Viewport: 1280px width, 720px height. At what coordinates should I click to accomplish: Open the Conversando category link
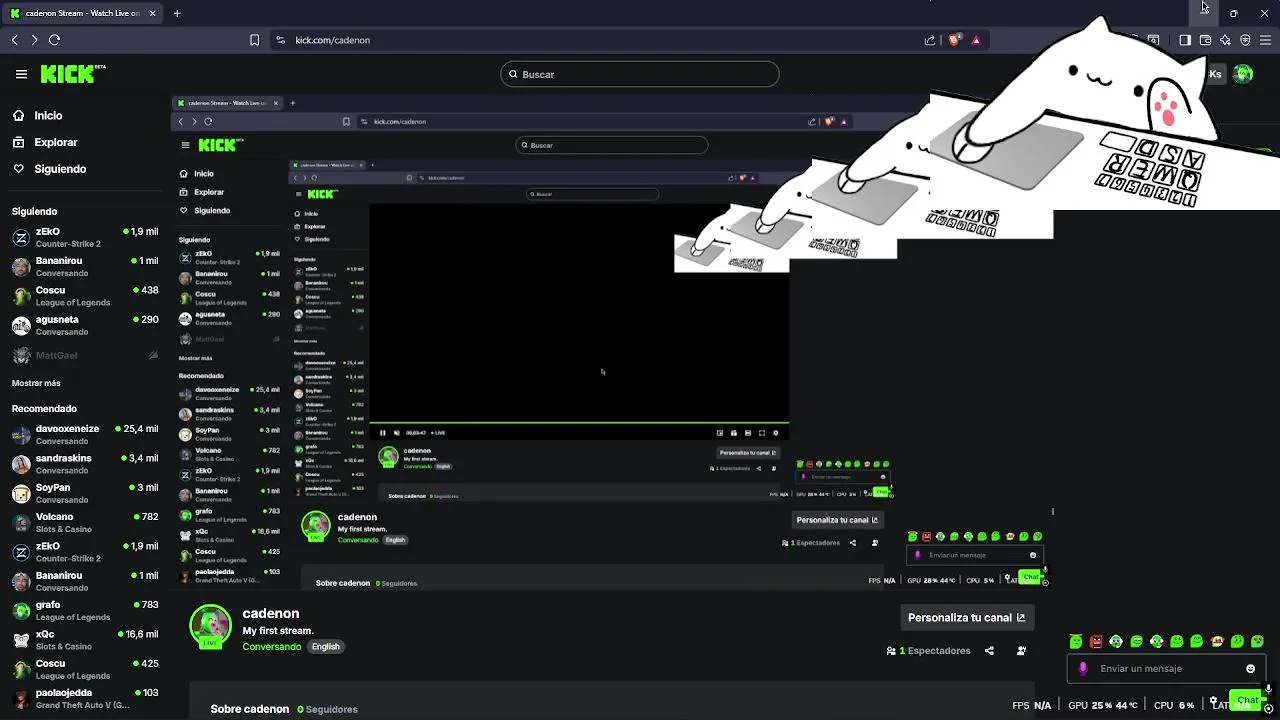tap(272, 647)
